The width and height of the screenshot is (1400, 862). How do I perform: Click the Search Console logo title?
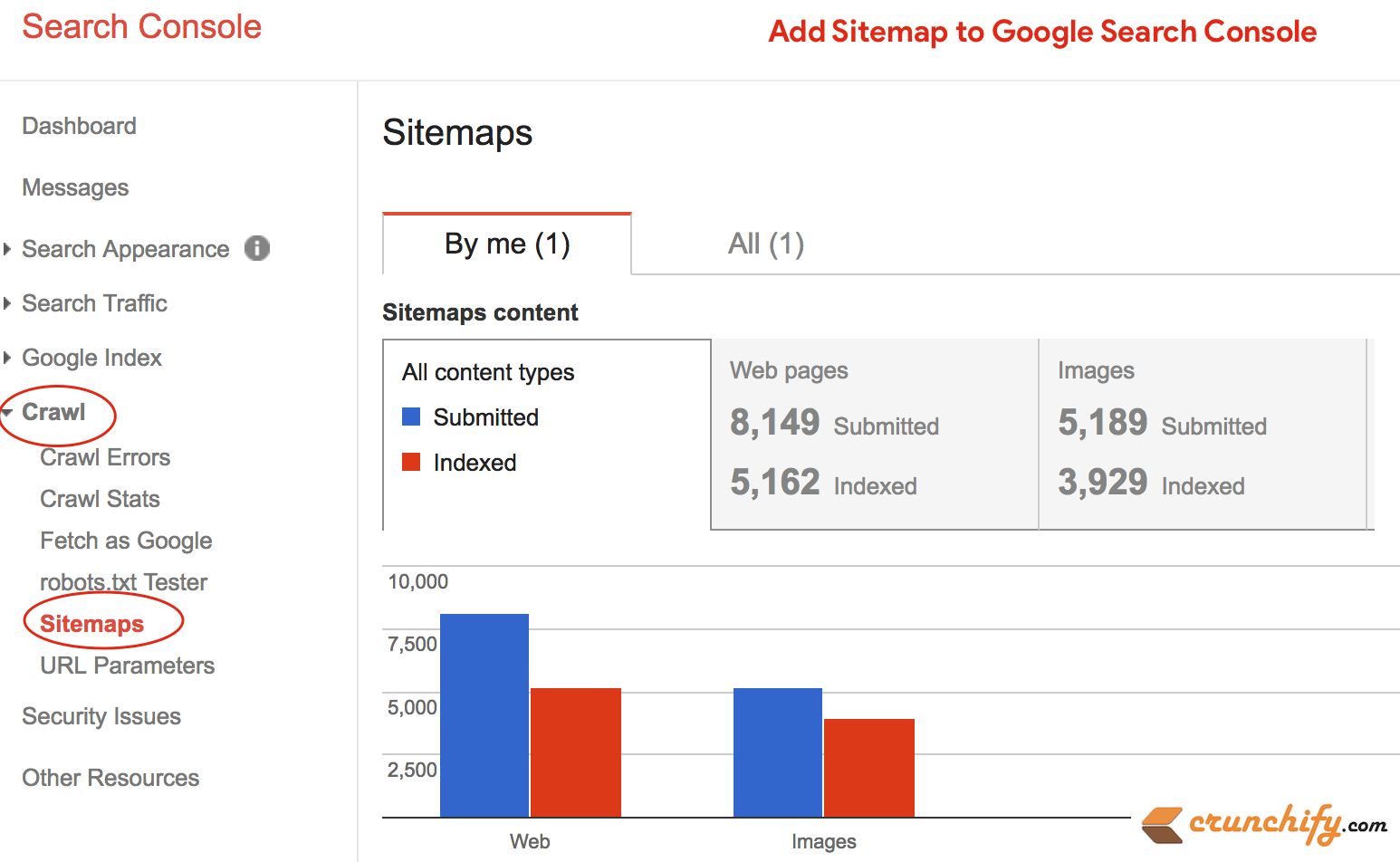point(142,26)
